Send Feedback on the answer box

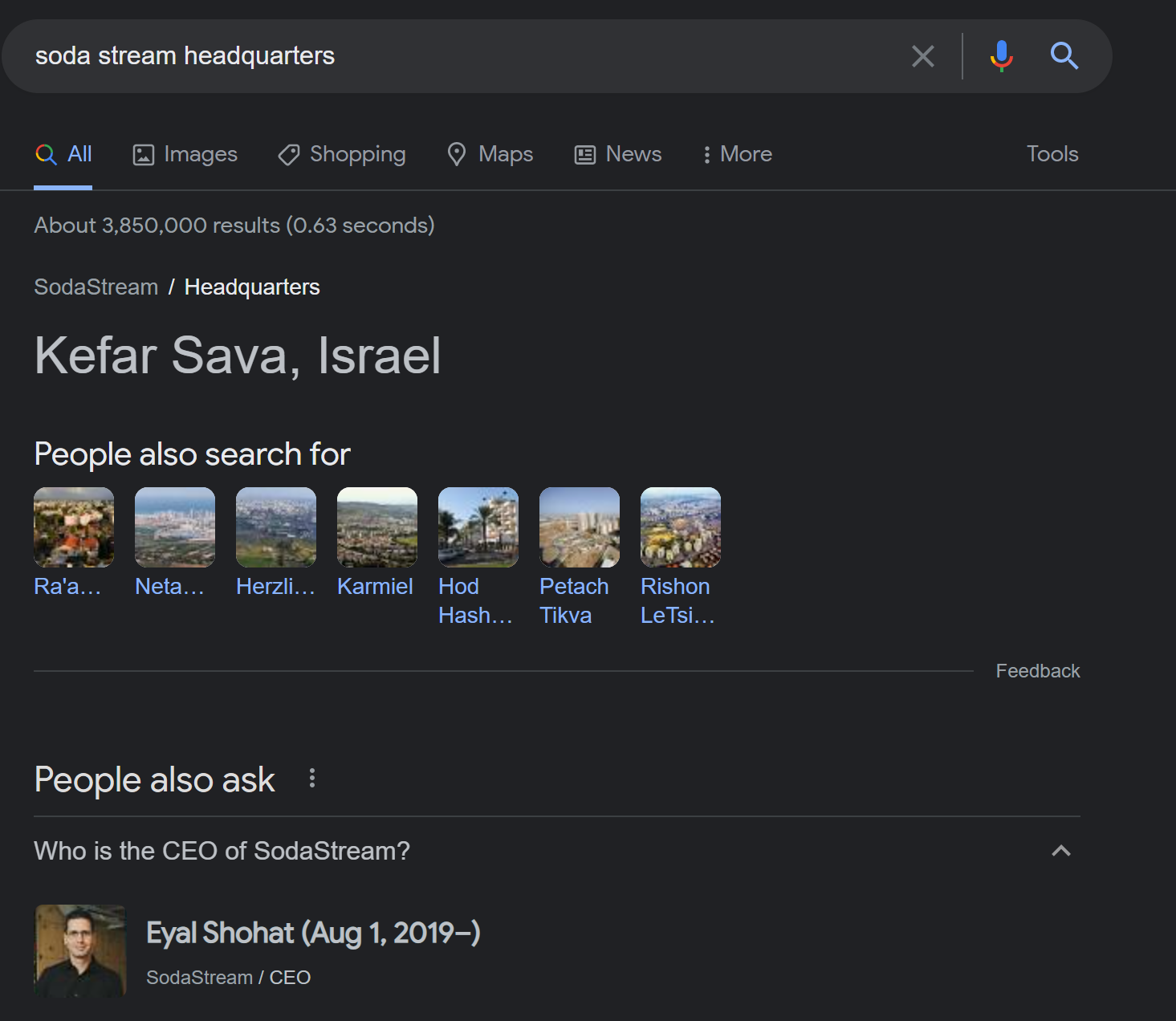[x=1038, y=671]
